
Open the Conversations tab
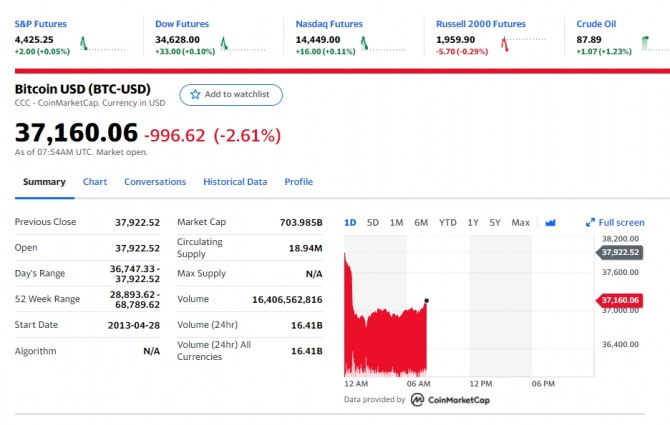[155, 182]
